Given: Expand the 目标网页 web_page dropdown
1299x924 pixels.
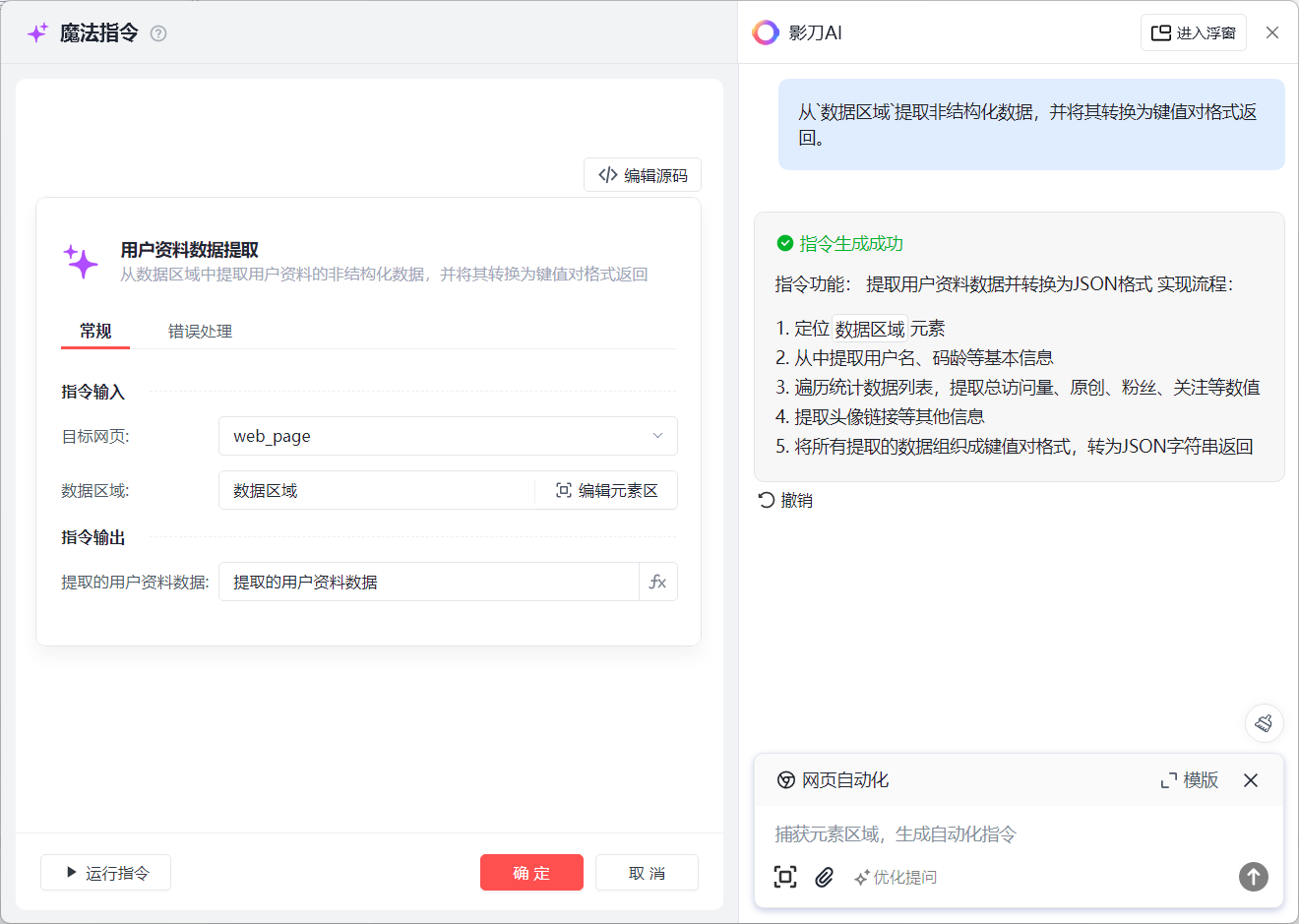Looking at the screenshot, I should [448, 436].
